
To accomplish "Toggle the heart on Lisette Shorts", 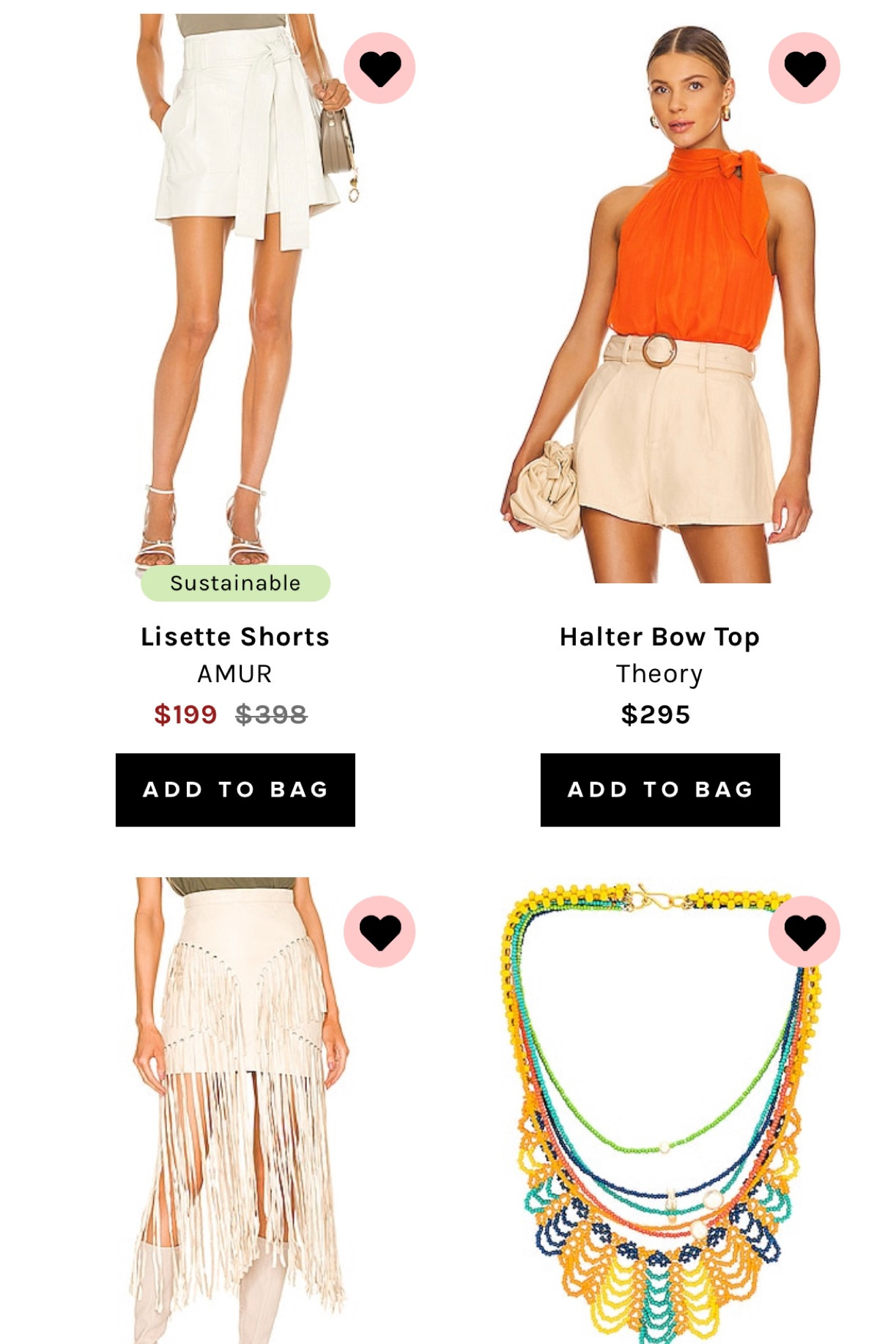I will pos(379,68).
